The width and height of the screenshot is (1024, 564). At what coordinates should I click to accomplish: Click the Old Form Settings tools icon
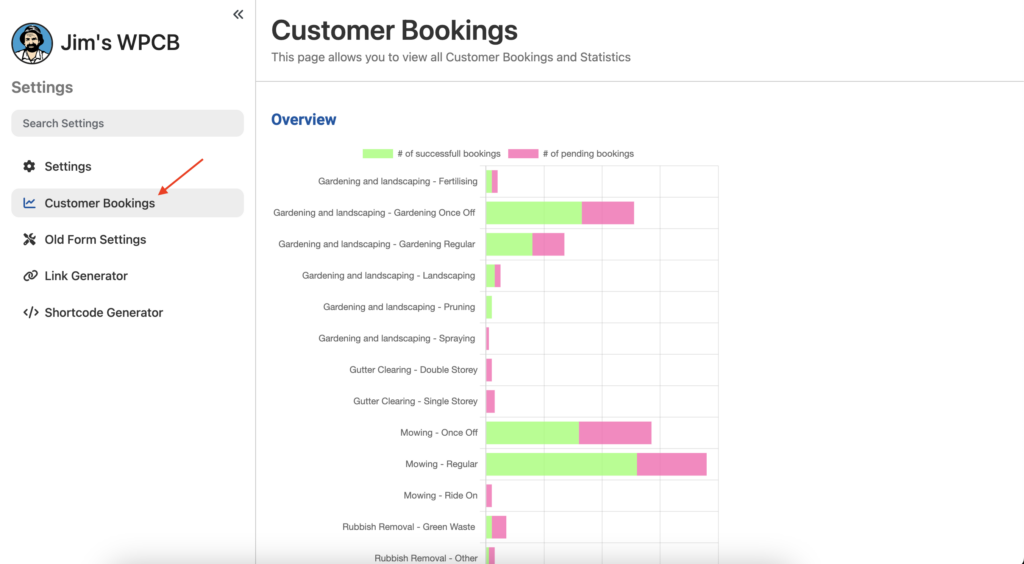29,240
